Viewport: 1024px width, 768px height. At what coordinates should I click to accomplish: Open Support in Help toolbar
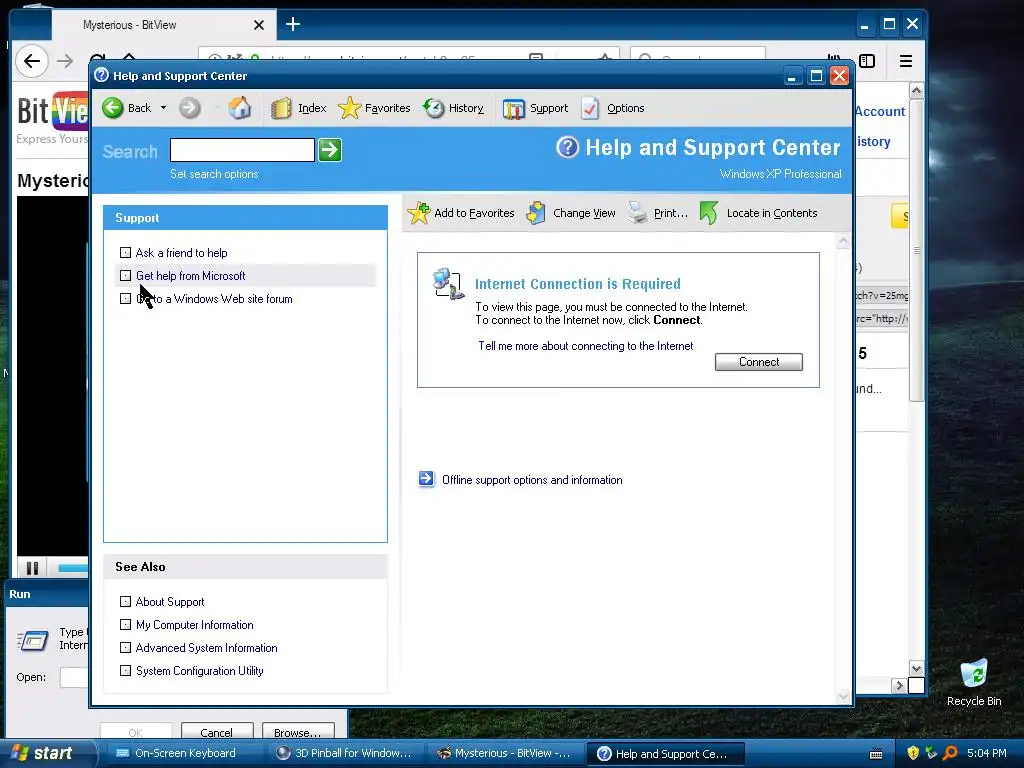point(536,108)
